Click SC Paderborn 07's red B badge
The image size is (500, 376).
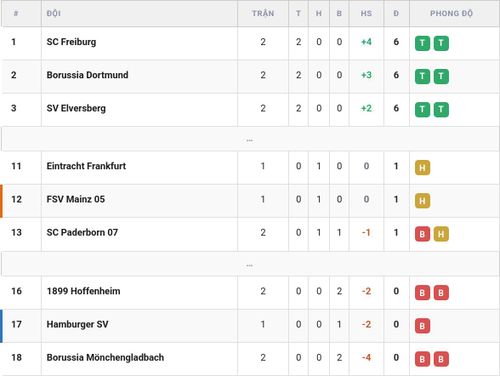coord(422,234)
